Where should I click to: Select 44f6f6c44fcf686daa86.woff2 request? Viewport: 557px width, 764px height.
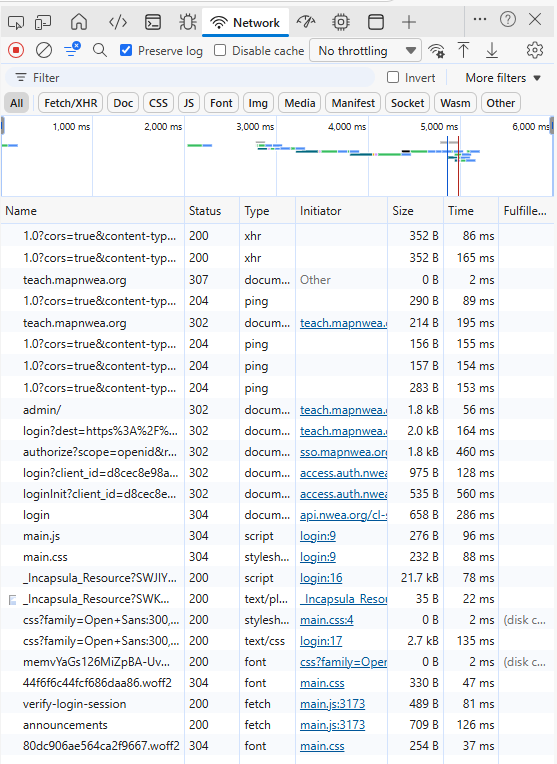pyautogui.click(x=277, y=683)
